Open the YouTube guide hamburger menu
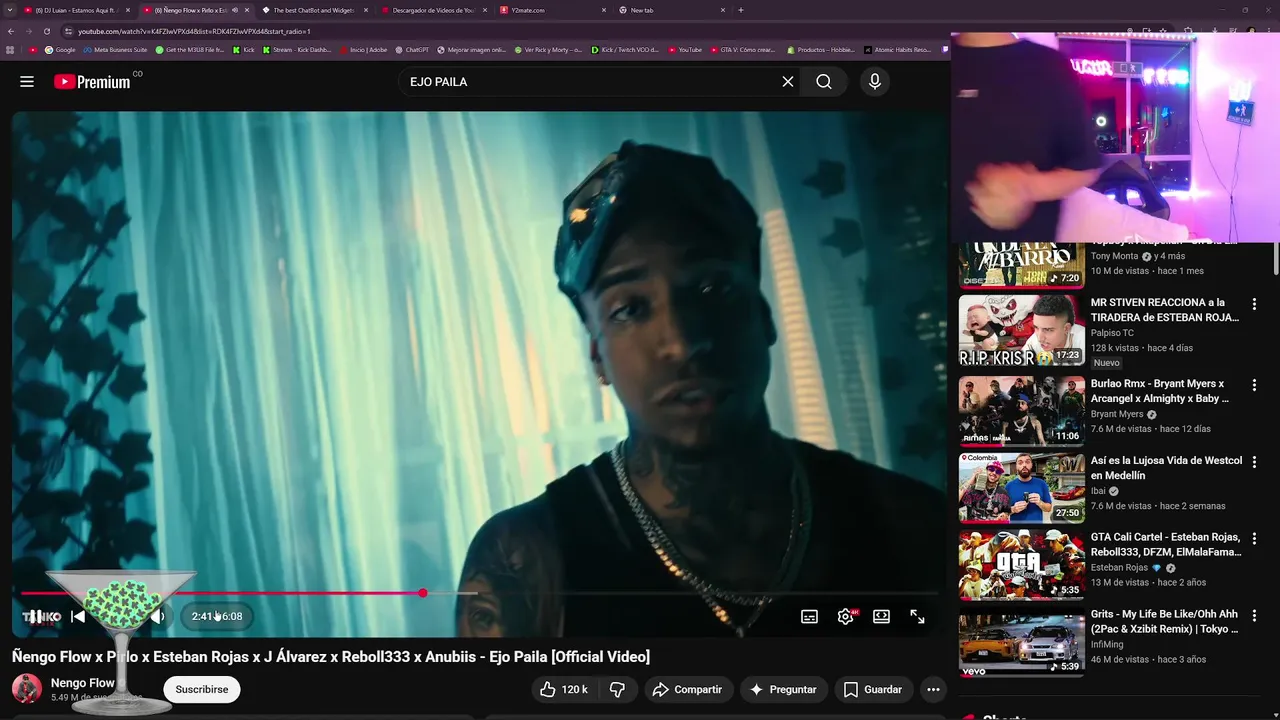1280x720 pixels. pyautogui.click(x=27, y=82)
